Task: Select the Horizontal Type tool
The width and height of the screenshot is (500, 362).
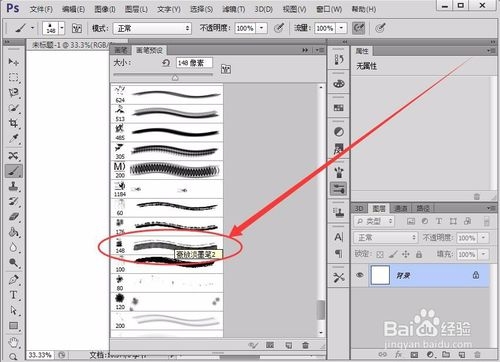Action: (13, 295)
